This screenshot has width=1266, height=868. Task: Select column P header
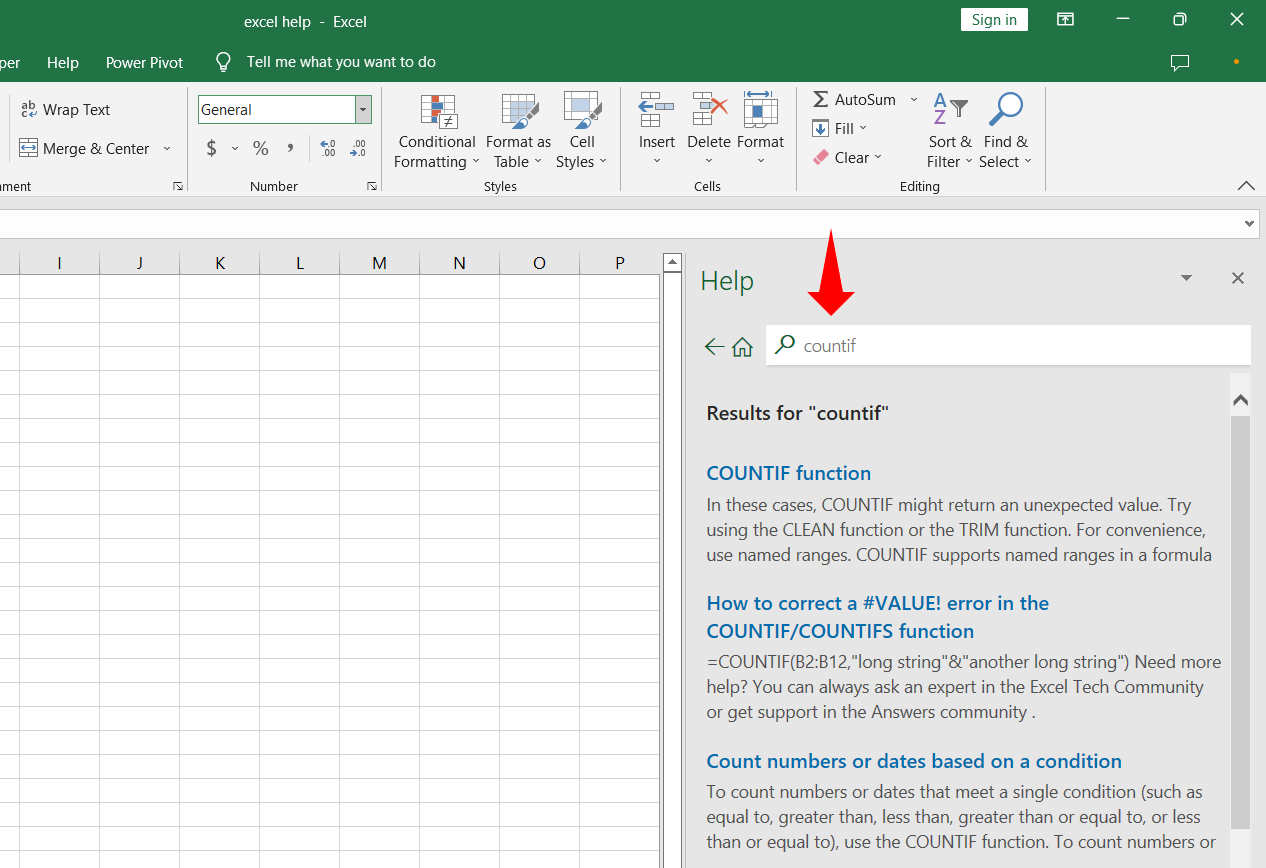(x=619, y=263)
